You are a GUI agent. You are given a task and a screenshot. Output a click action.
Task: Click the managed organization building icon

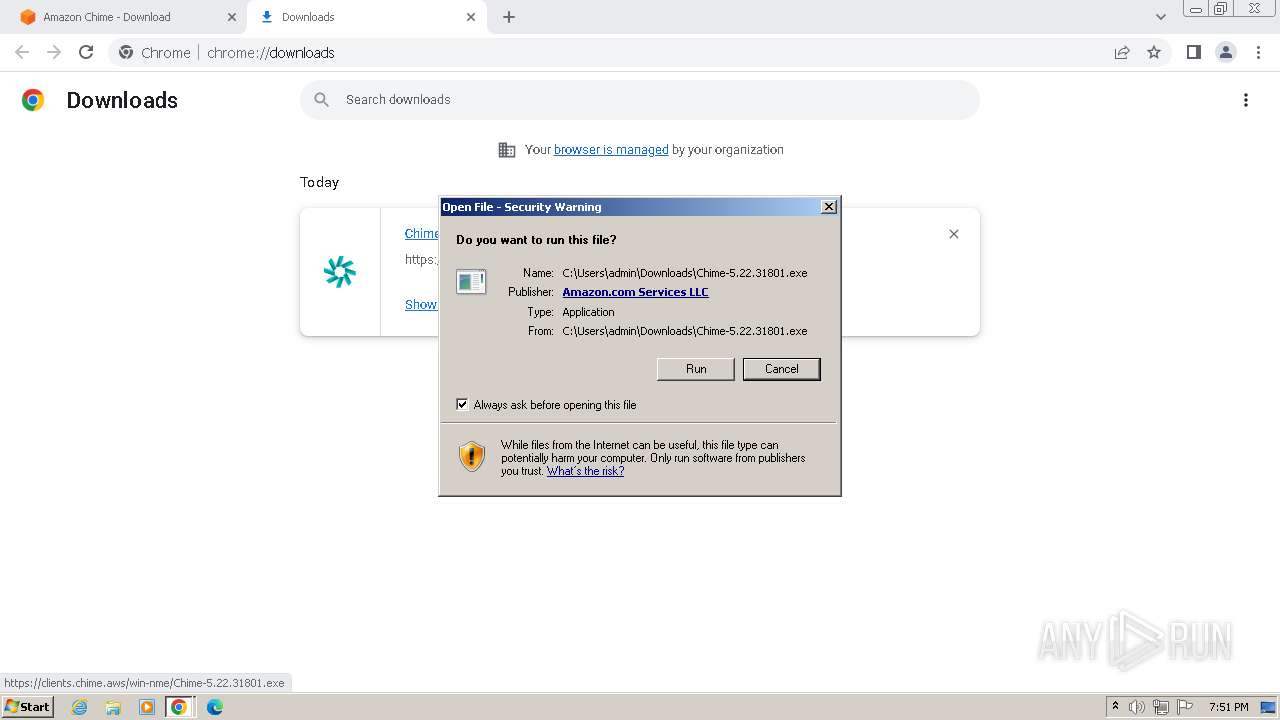click(x=507, y=150)
